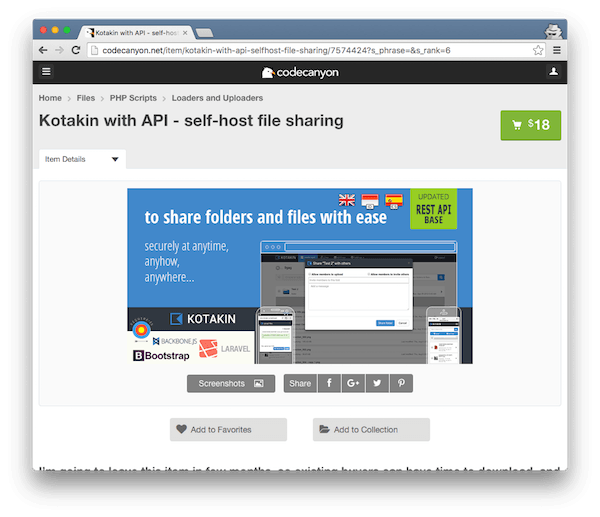Share on Twitter

[x=377, y=383]
